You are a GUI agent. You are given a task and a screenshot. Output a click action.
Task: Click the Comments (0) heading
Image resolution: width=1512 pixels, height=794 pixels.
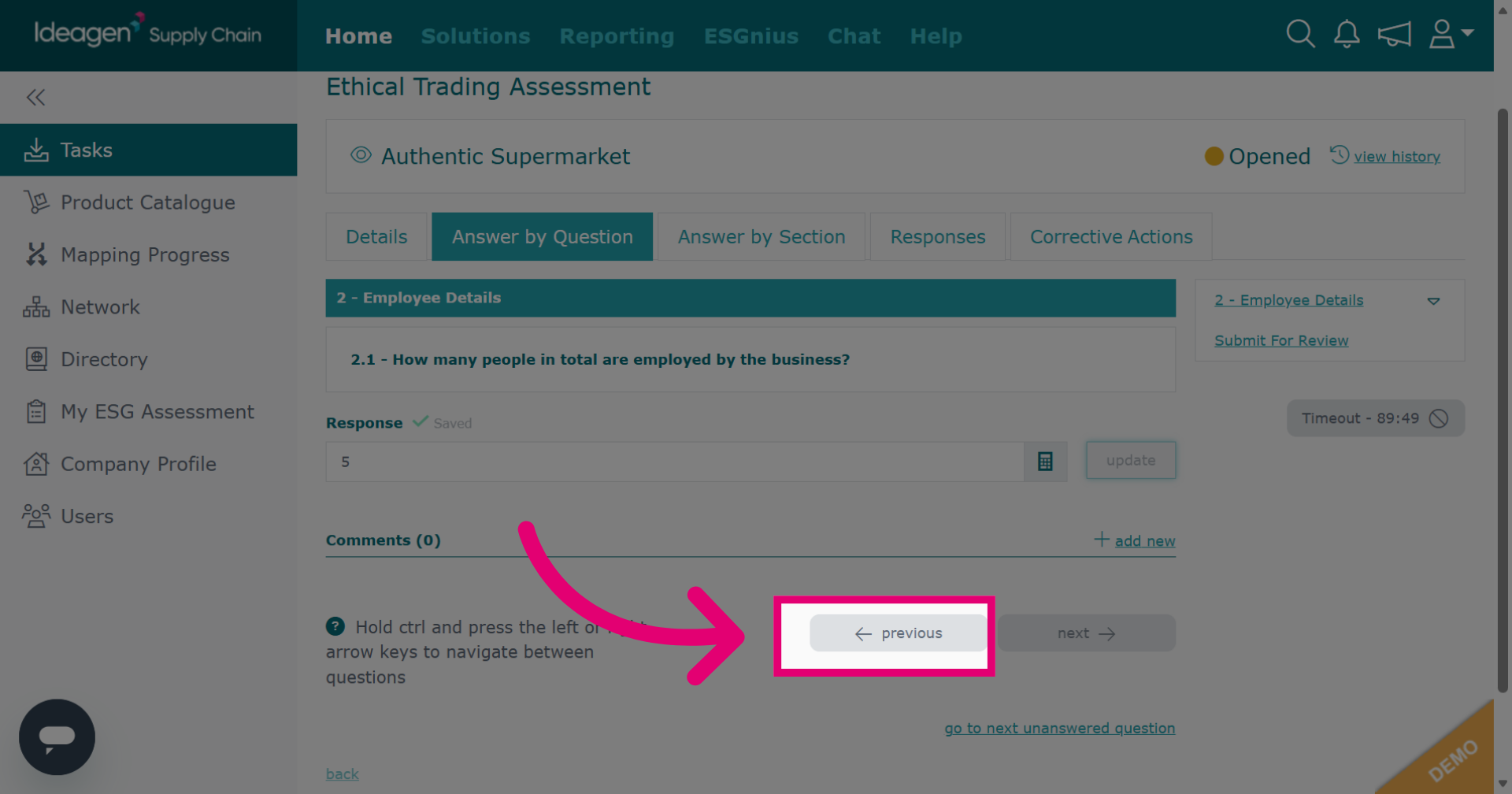[x=383, y=540]
